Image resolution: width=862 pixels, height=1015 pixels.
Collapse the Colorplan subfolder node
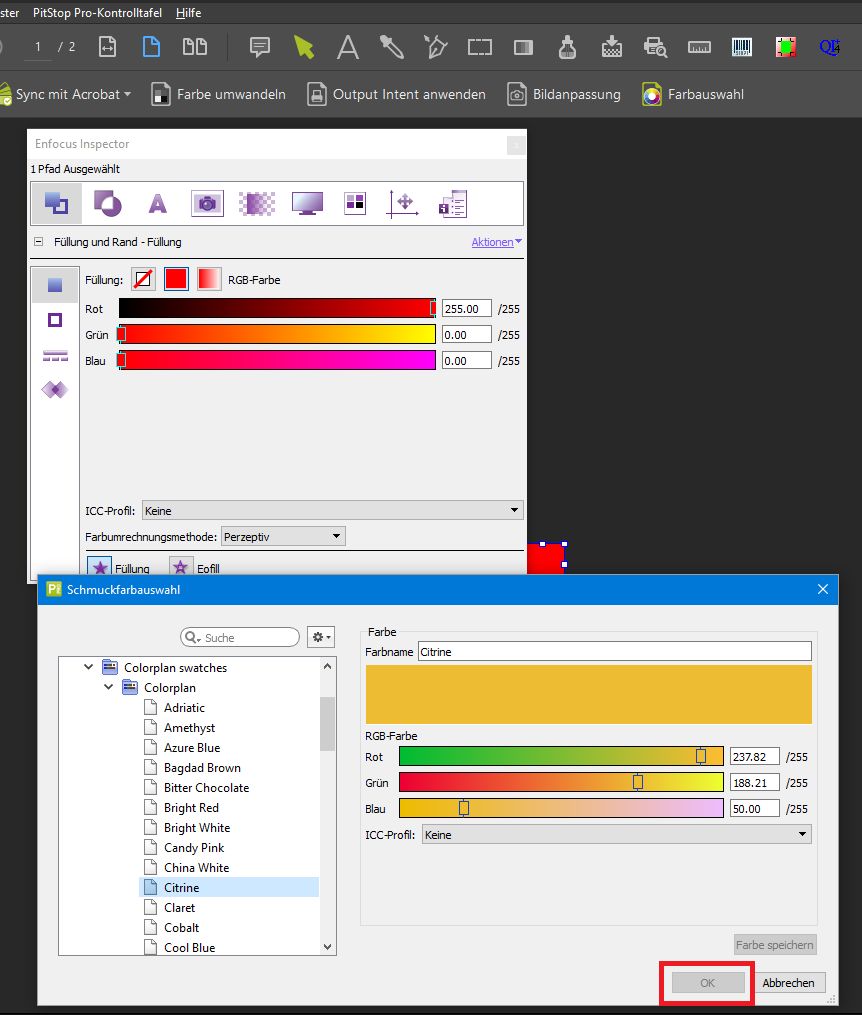tap(109, 687)
